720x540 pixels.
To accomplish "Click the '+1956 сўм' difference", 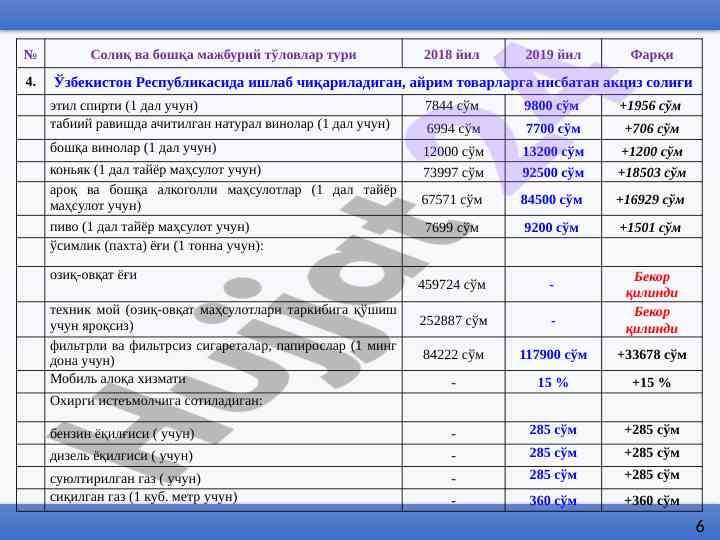I will pos(650,106).
